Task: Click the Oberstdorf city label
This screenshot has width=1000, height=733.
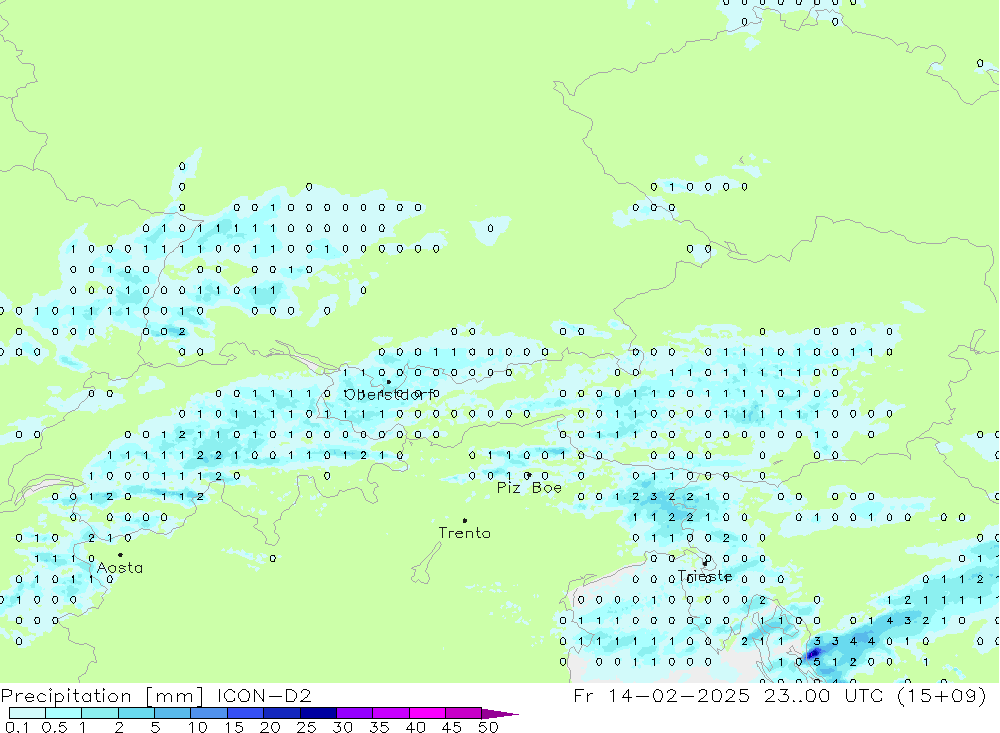Action: click(x=389, y=395)
